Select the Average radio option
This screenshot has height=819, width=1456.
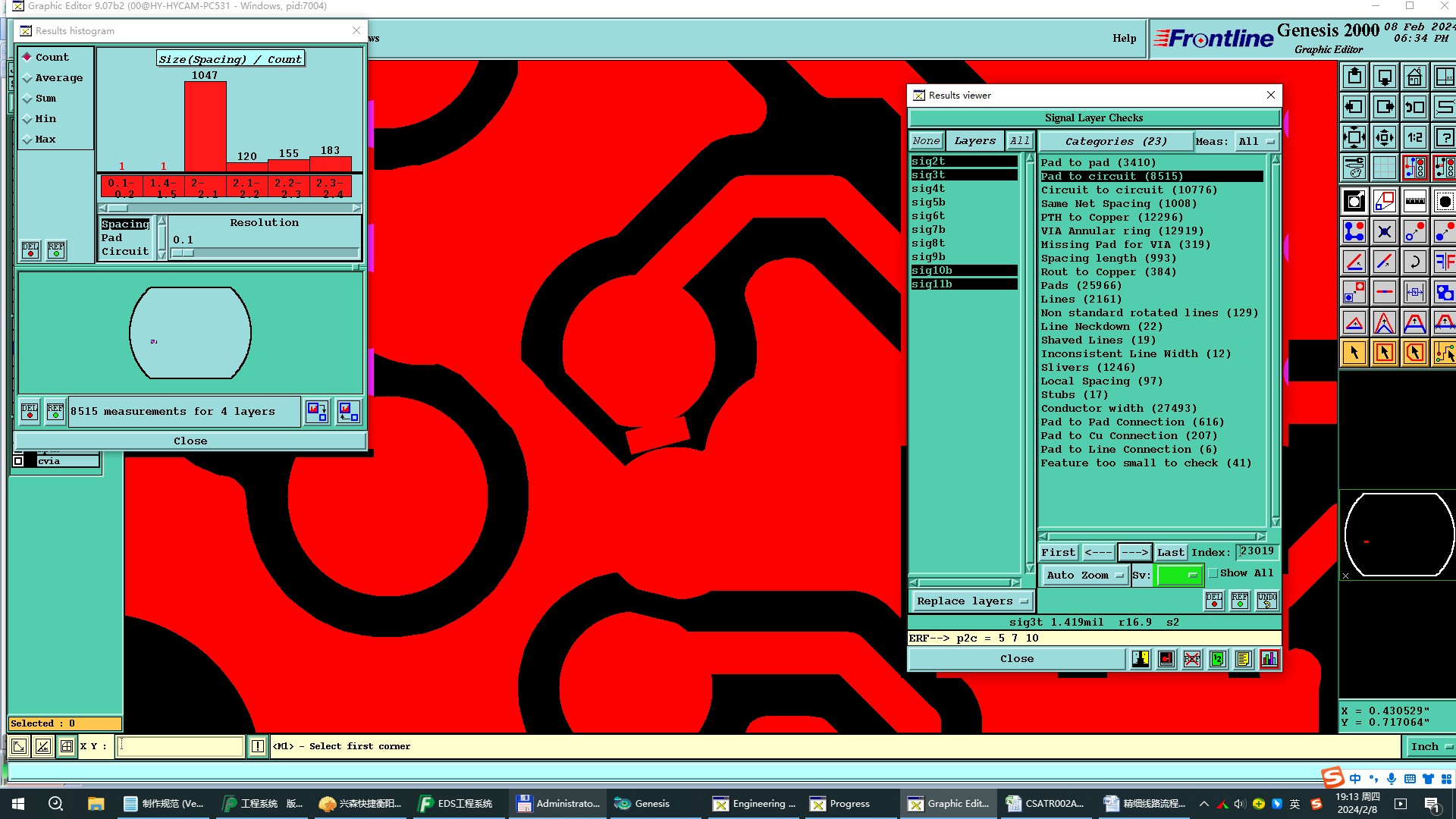tap(28, 78)
